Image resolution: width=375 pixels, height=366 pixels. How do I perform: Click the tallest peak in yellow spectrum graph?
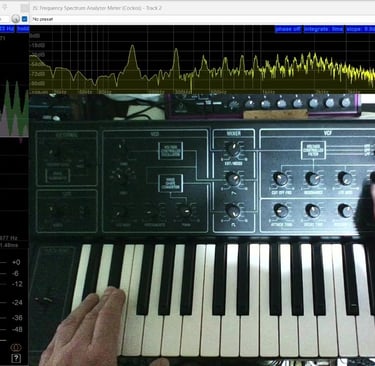tap(132, 46)
